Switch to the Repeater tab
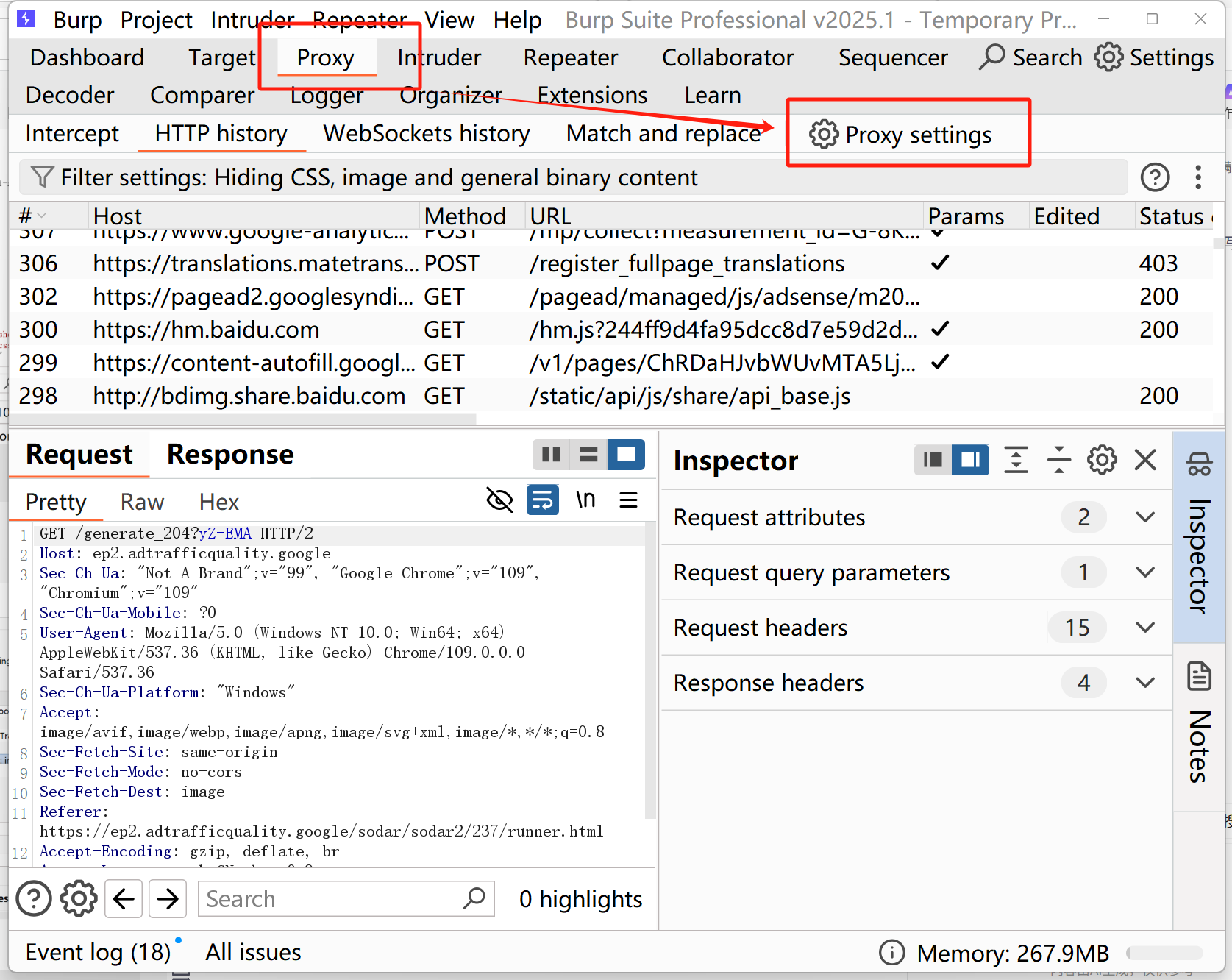This screenshot has width=1232, height=980. 570,57
